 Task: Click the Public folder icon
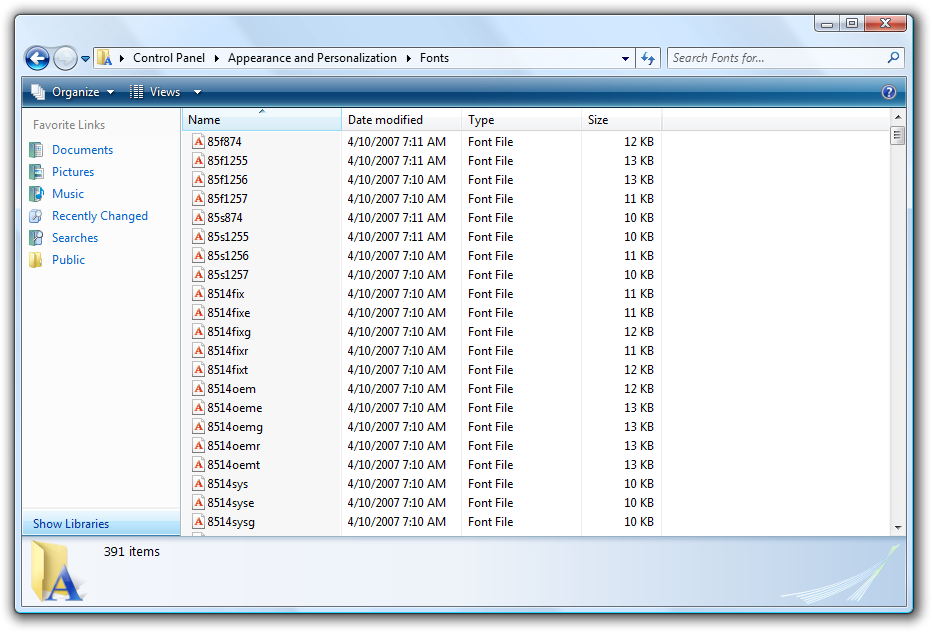pyautogui.click(x=36, y=260)
